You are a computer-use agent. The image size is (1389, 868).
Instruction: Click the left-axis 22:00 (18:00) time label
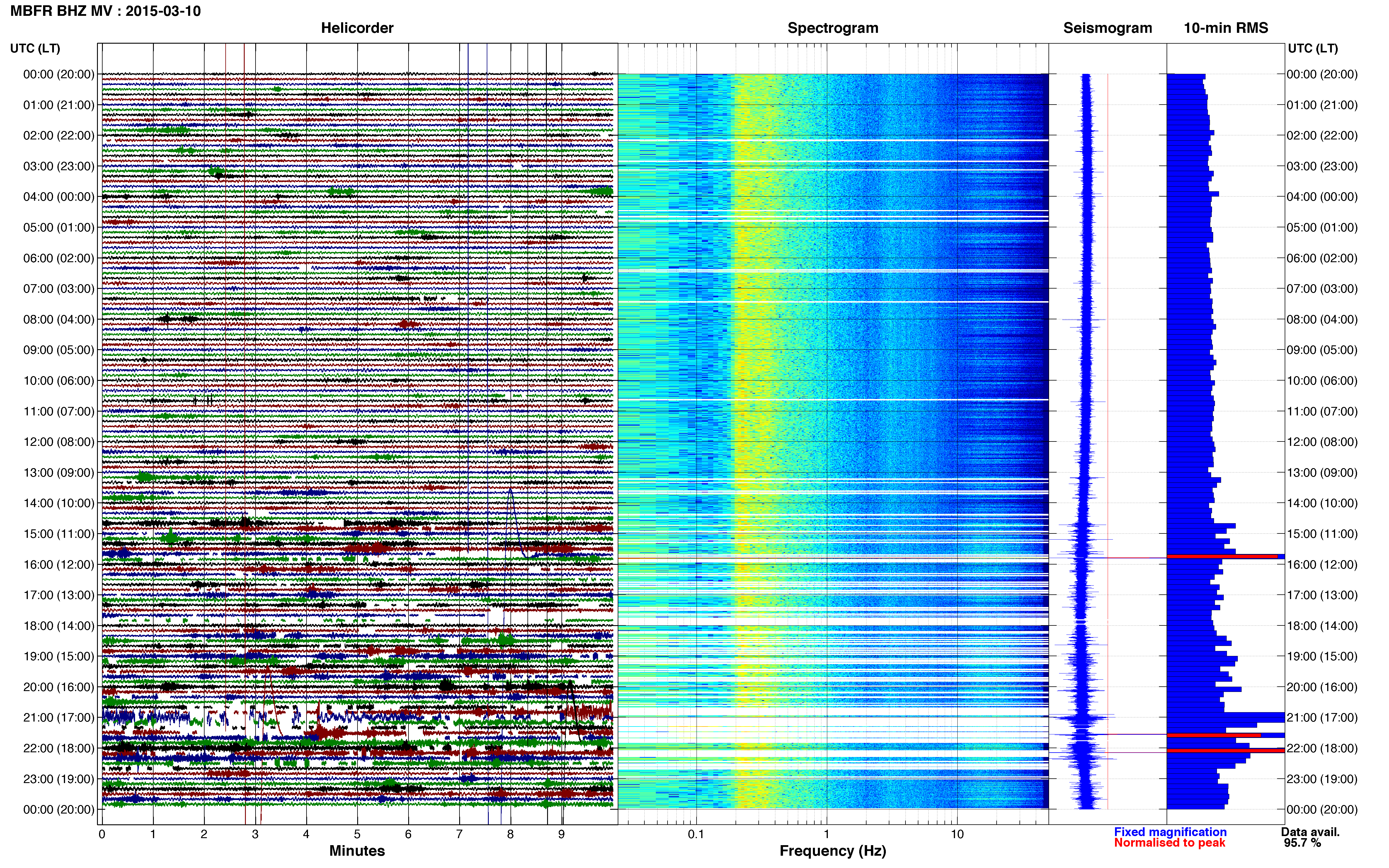coord(59,748)
